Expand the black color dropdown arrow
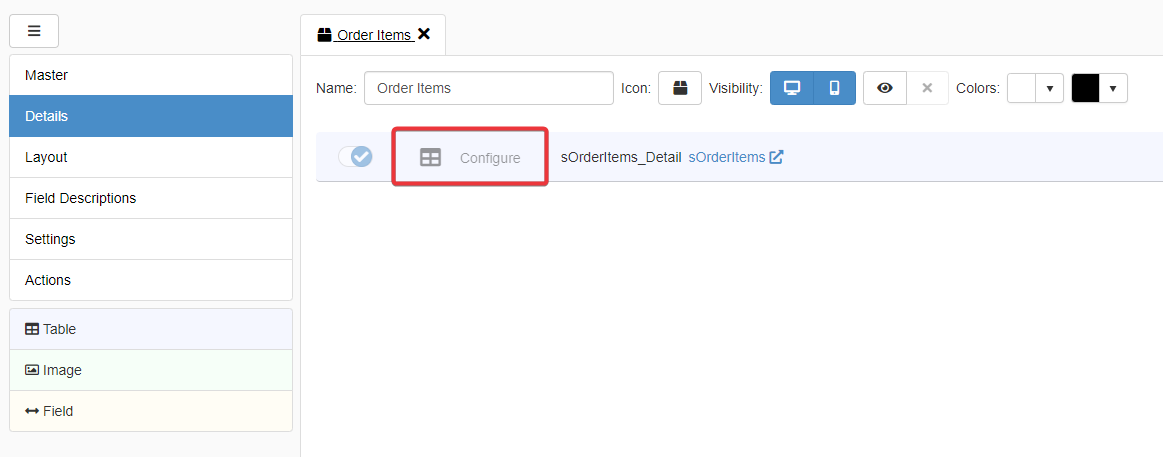This screenshot has height=457, width=1163. point(1113,88)
